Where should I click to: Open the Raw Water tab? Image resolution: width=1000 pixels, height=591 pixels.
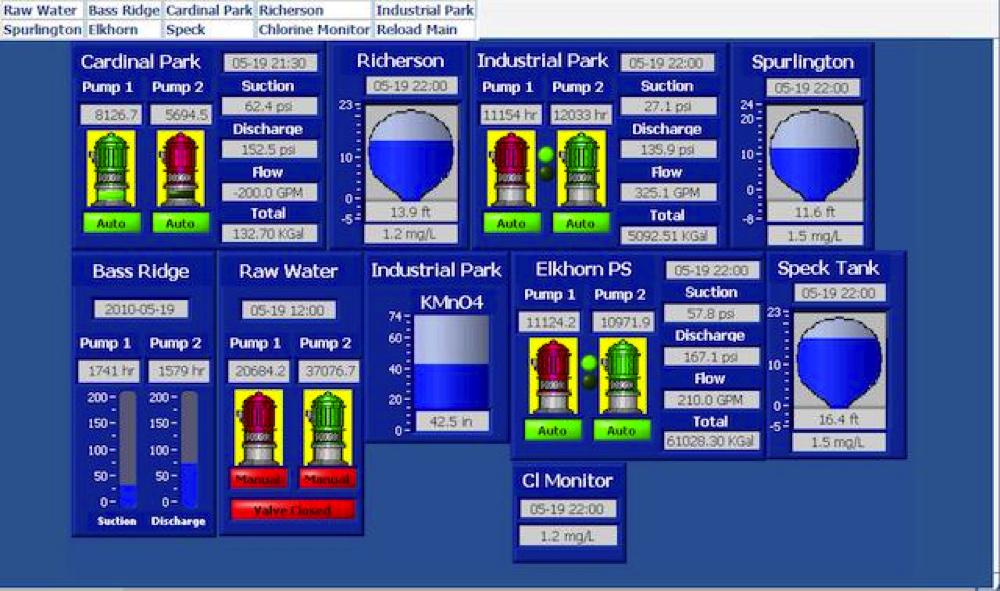click(42, 10)
